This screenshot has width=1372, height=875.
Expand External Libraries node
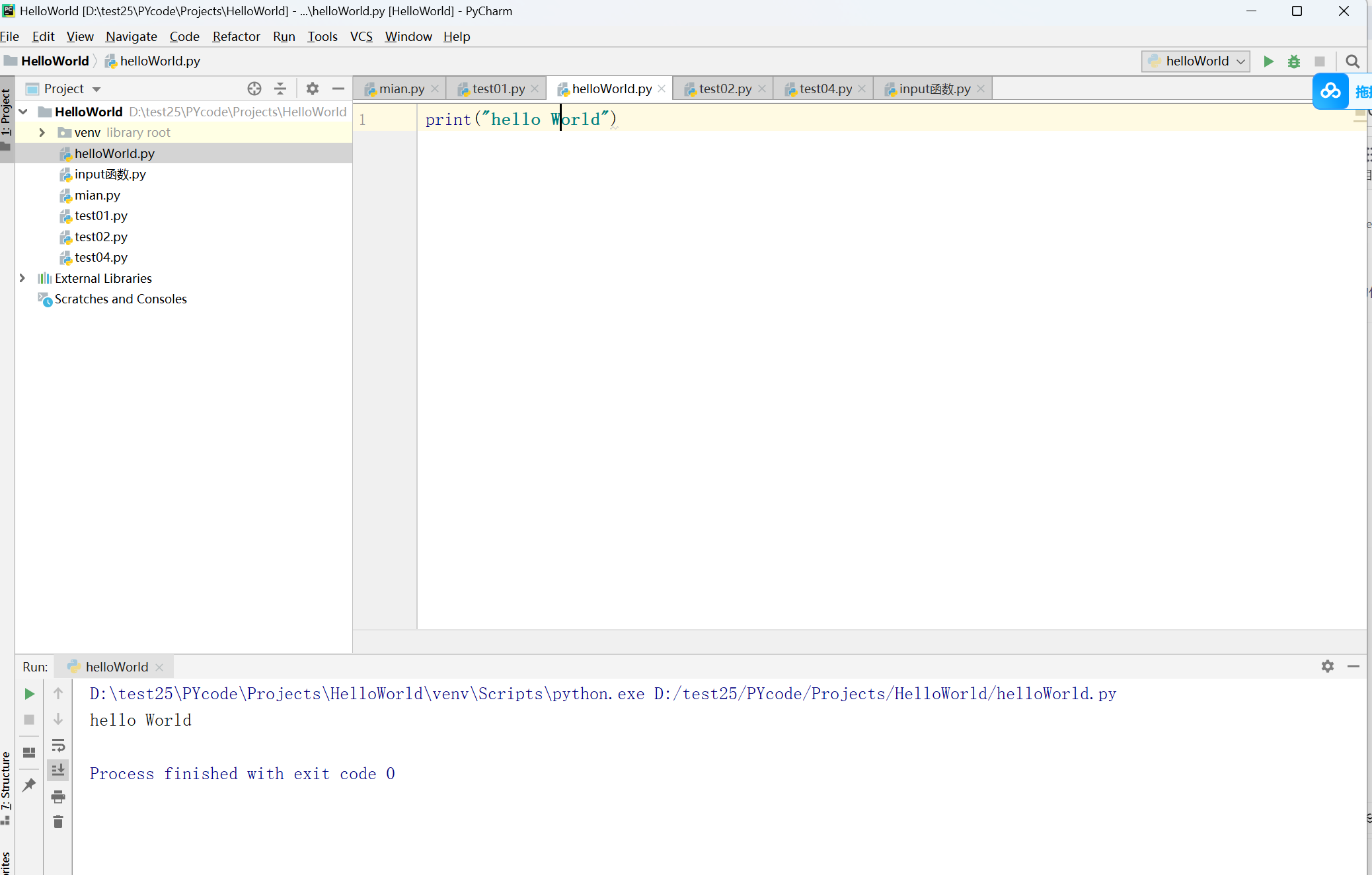[x=22, y=278]
